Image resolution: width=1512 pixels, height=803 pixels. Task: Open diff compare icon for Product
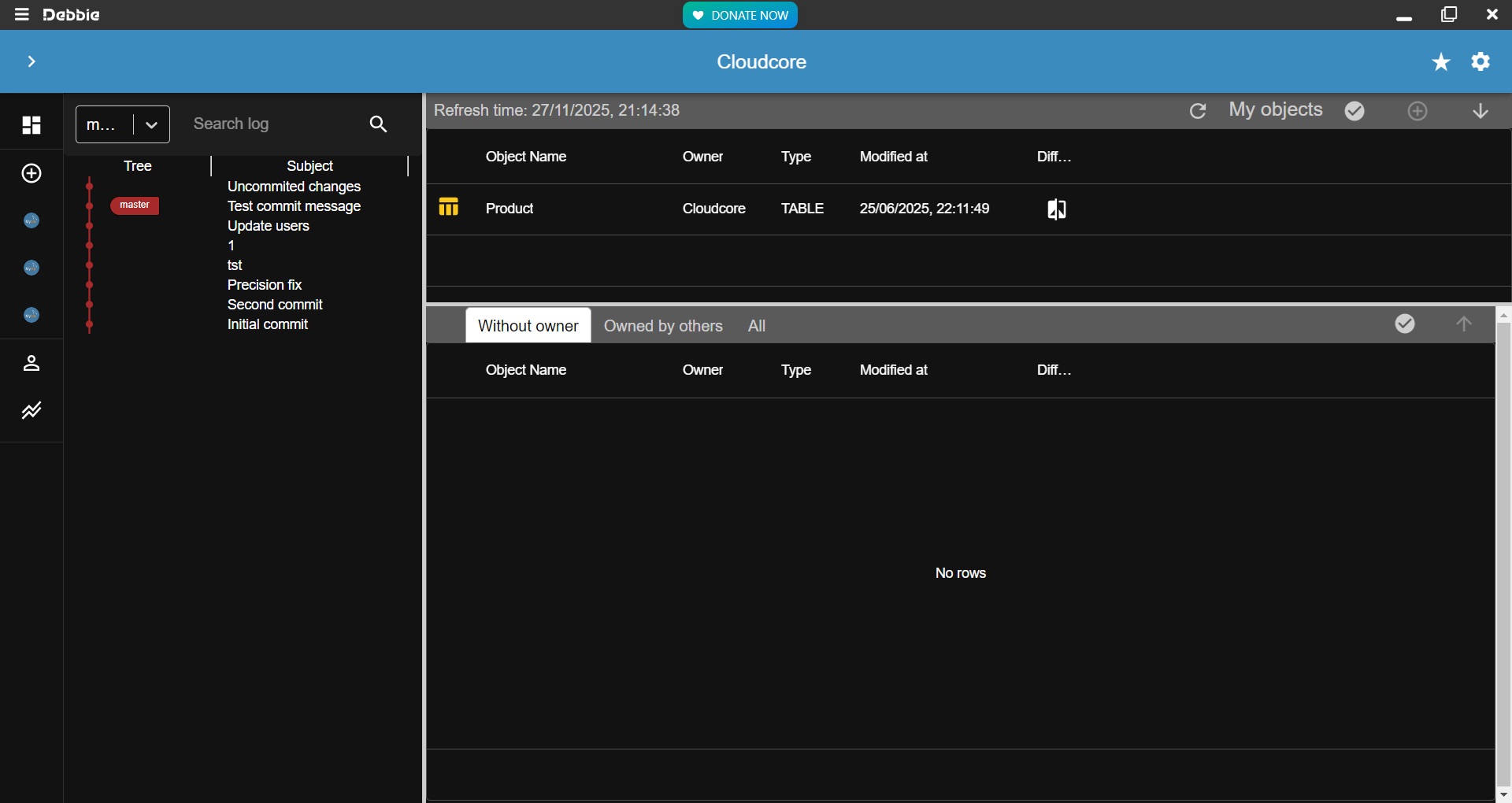point(1056,209)
